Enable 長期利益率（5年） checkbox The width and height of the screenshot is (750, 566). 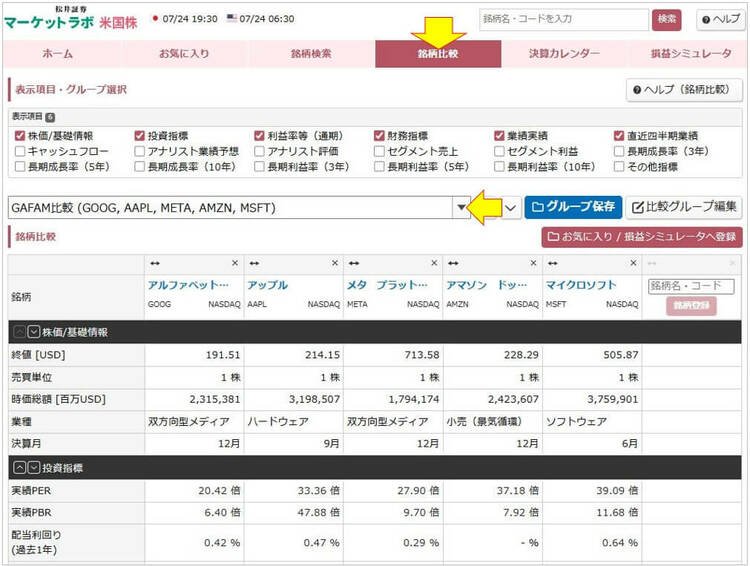coord(379,166)
